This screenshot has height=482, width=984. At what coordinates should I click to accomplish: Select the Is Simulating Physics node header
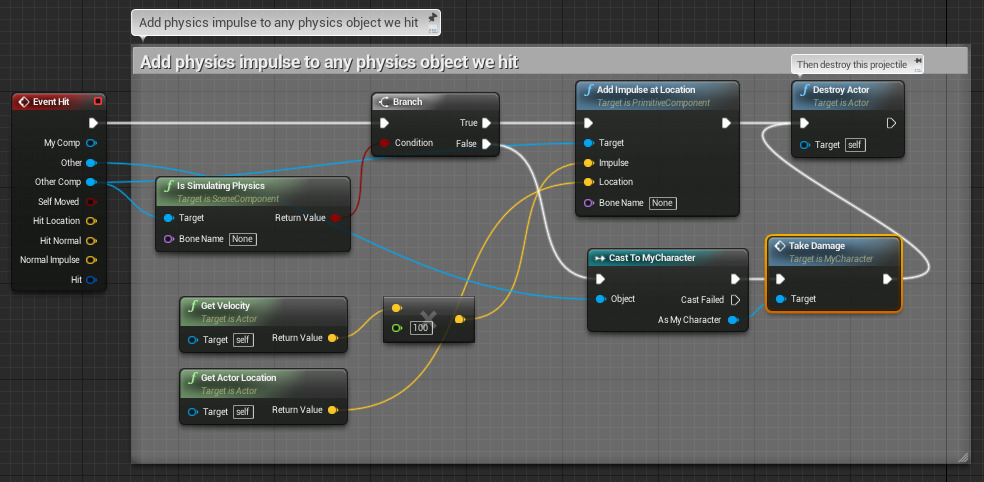tap(253, 191)
